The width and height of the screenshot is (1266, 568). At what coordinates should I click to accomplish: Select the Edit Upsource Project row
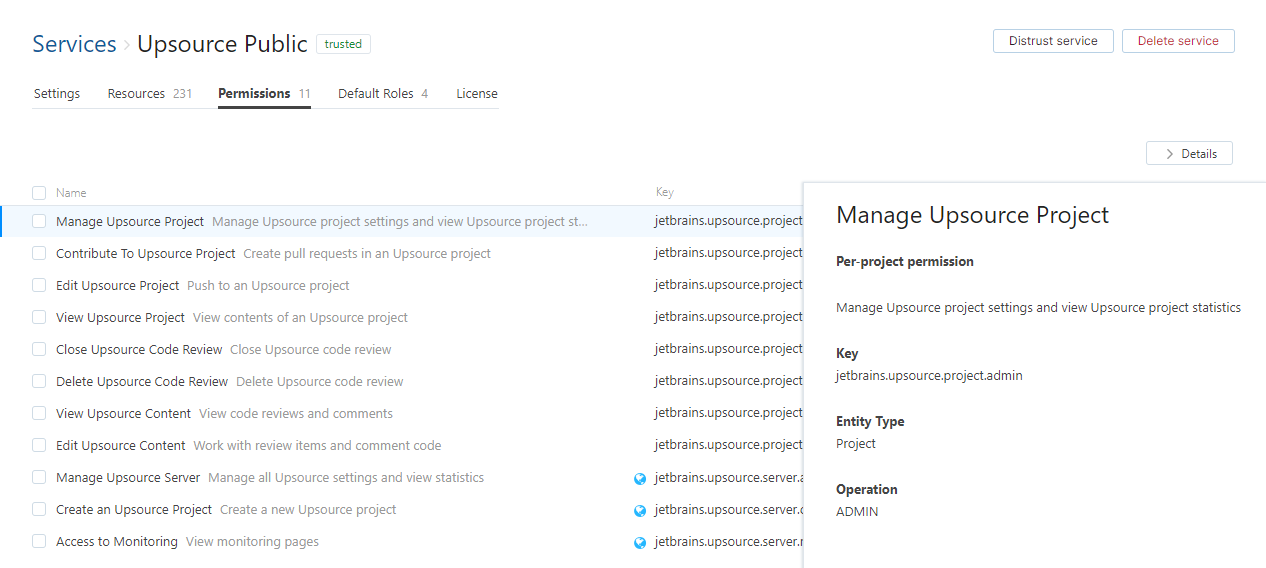118,286
